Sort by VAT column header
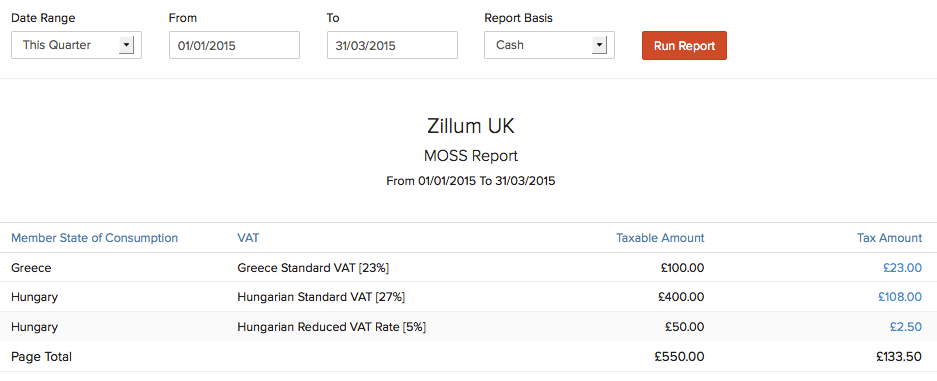The height and width of the screenshot is (381, 937). 248,238
